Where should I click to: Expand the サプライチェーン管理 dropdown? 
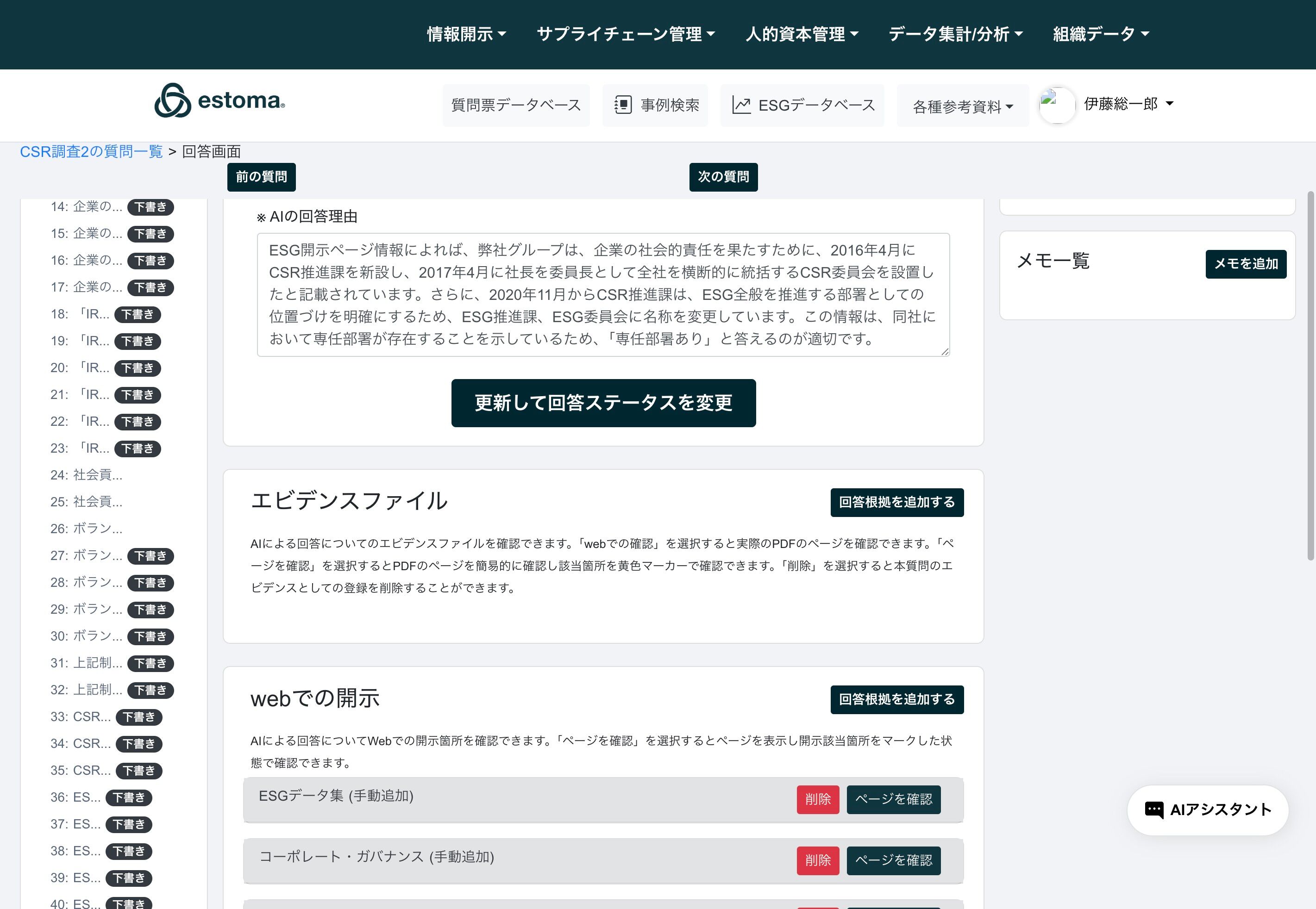[x=626, y=34]
